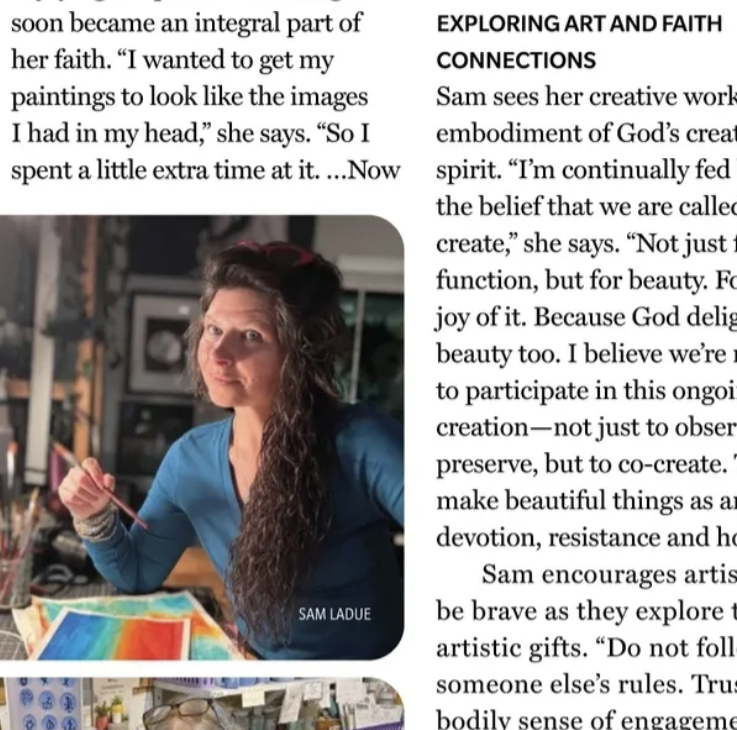Viewport: 737px width, 730px height.
Task: Click the "EXPLORING ART AND FAITH" heading line
Action: pos(579,24)
